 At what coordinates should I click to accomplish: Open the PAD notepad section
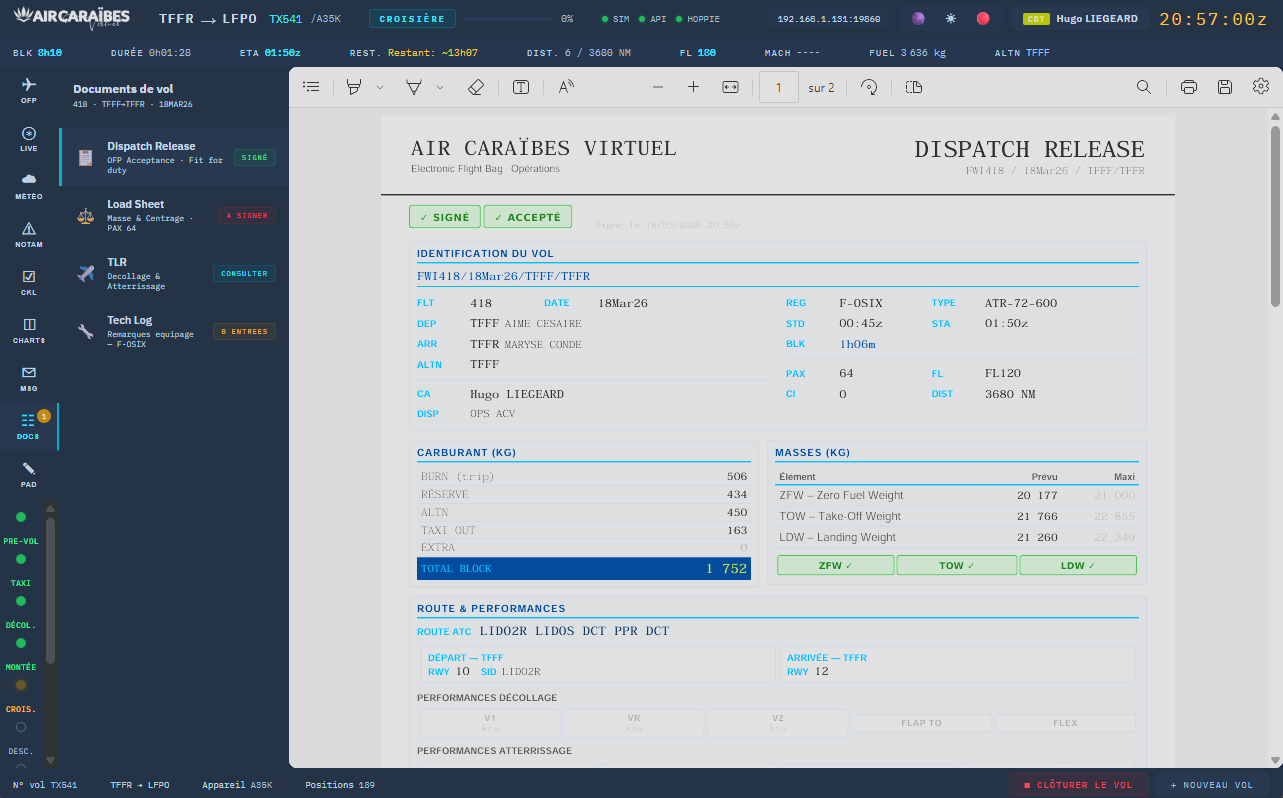[x=29, y=474]
